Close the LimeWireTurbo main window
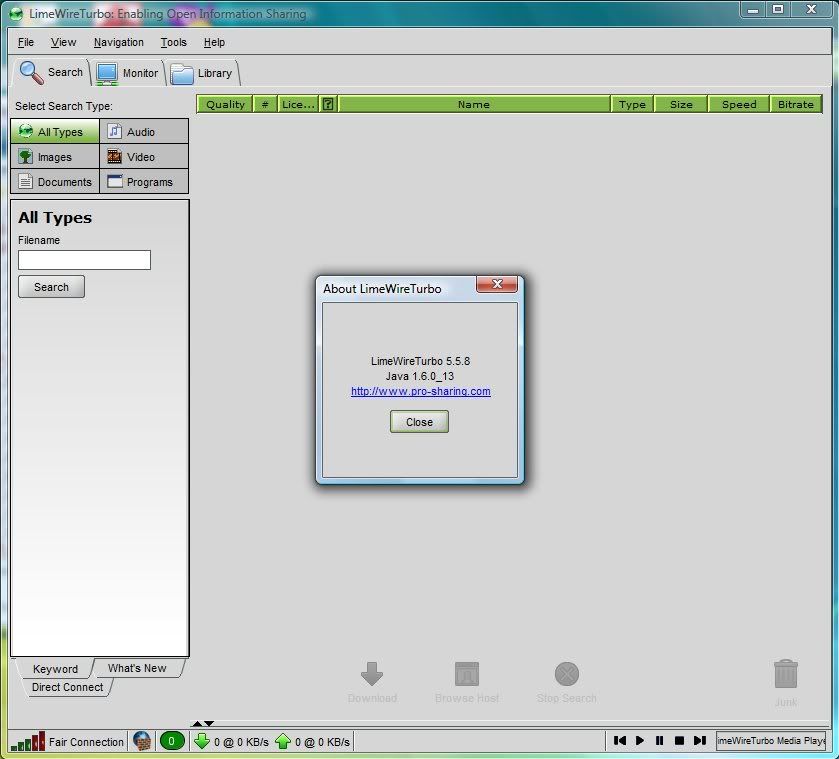The image size is (839, 759). pos(812,10)
